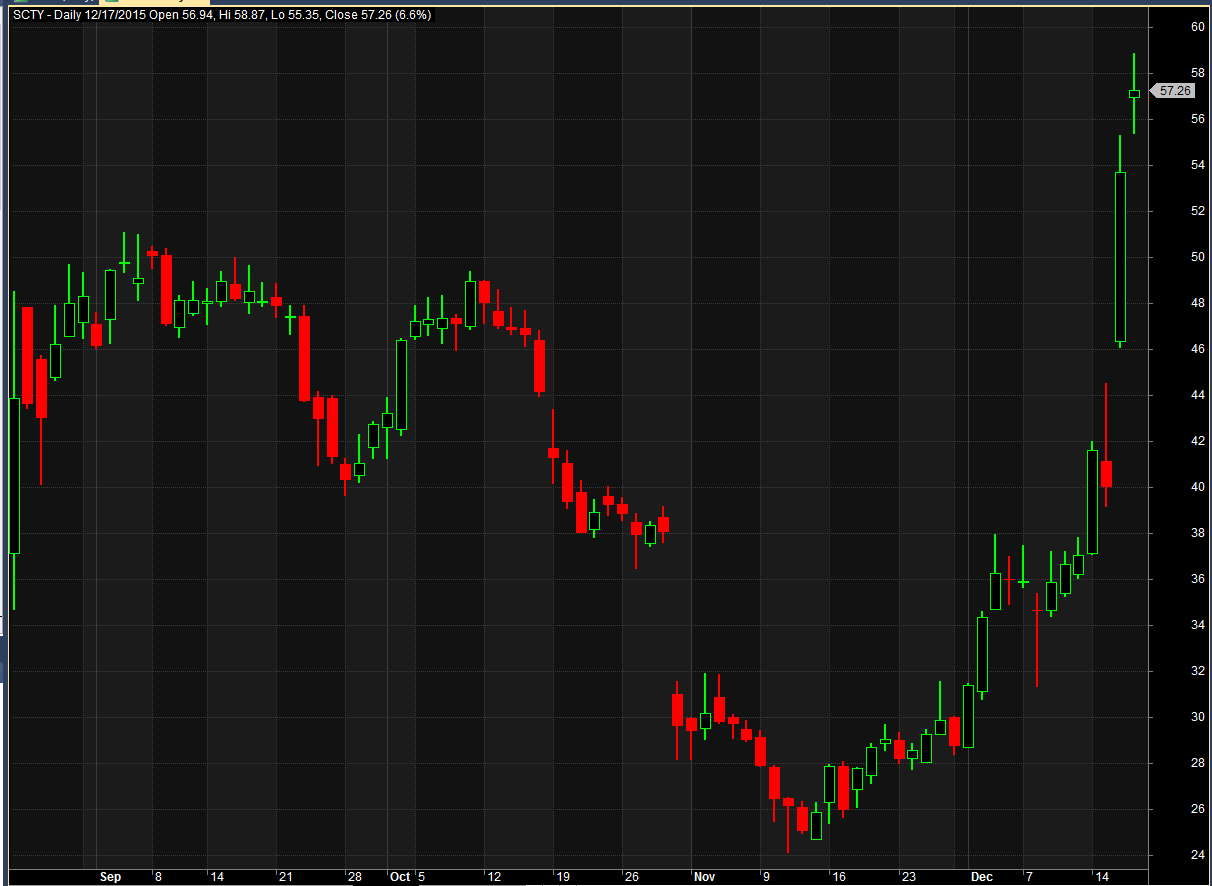This screenshot has width=1212, height=886.
Task: Click the Sep month label on date axis
Action: pos(111,877)
